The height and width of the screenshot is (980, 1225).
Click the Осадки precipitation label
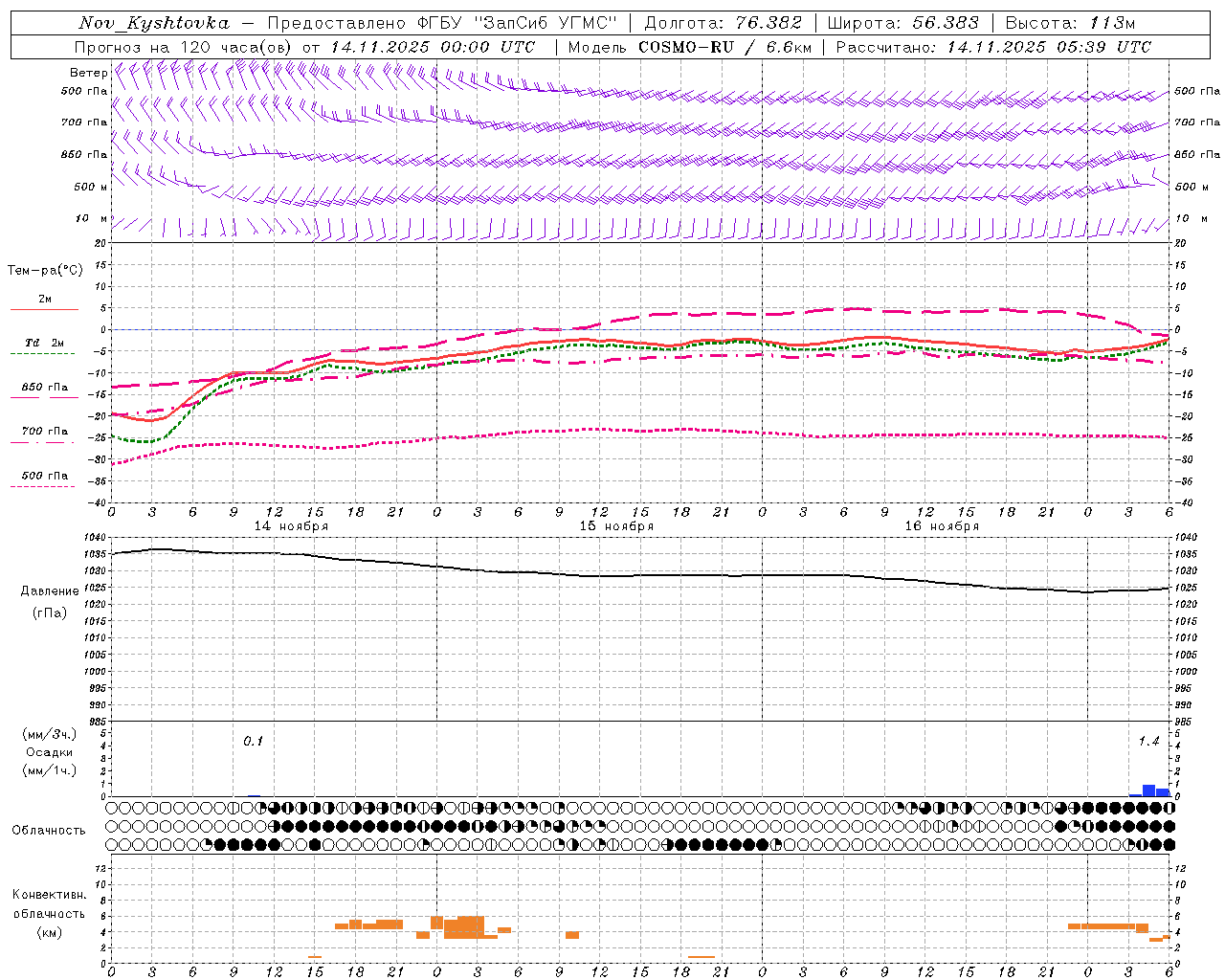pos(49,752)
